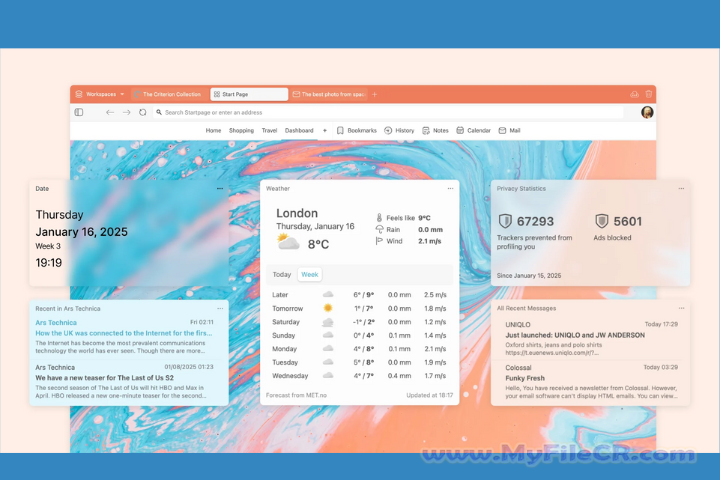This screenshot has width=720, height=480.
Task: Open History from start page navigation
Action: point(399,130)
